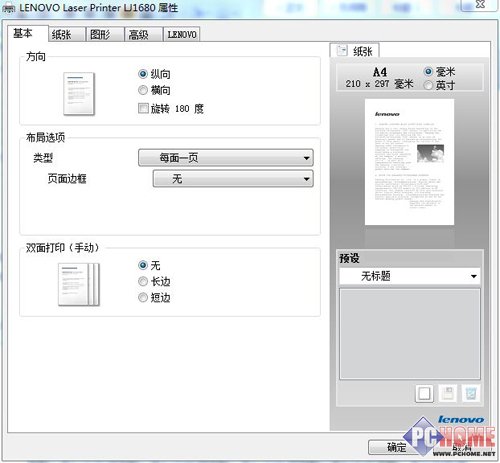
Task: Select the 基本 tab
Action: pos(28,34)
